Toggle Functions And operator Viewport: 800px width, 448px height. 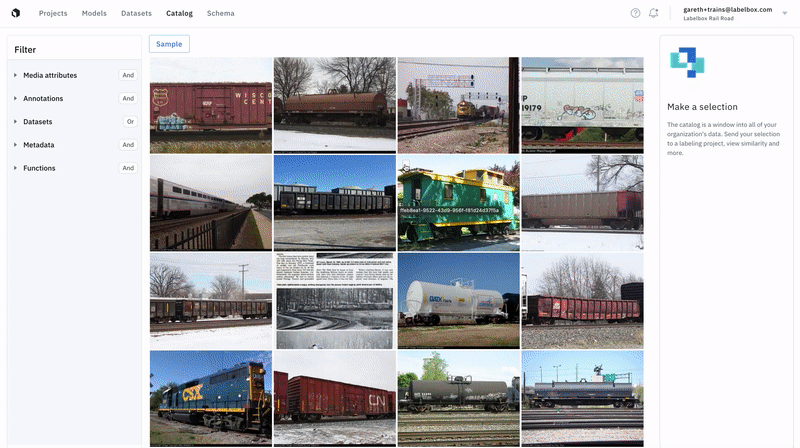tap(128, 168)
